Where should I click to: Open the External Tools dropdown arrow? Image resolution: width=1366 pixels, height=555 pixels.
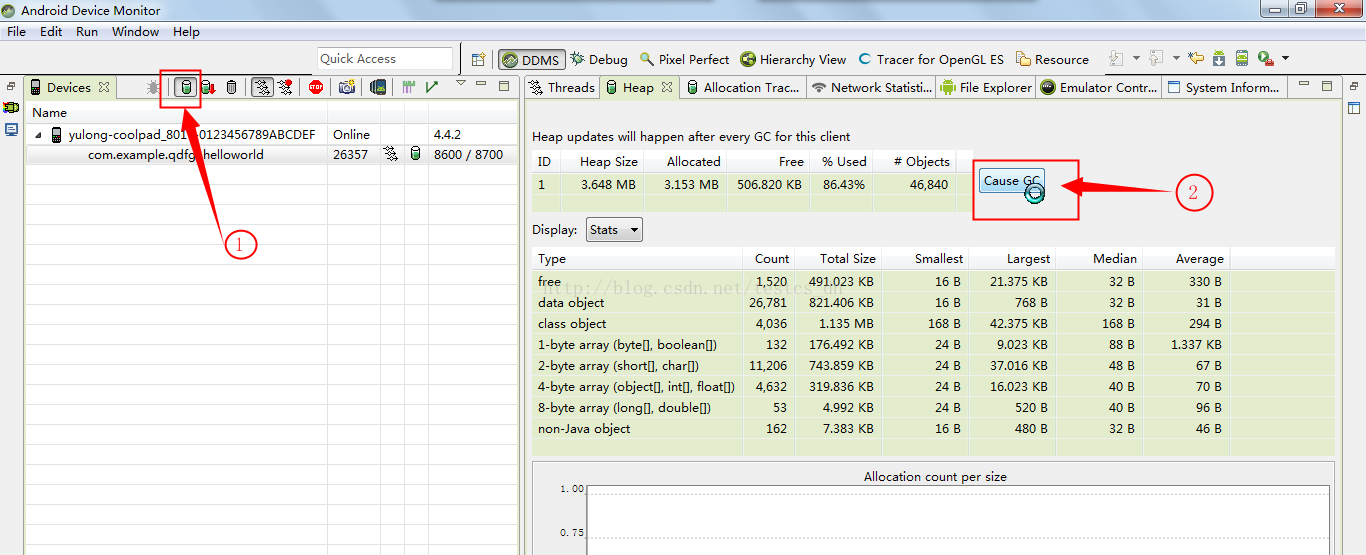[x=1285, y=59]
